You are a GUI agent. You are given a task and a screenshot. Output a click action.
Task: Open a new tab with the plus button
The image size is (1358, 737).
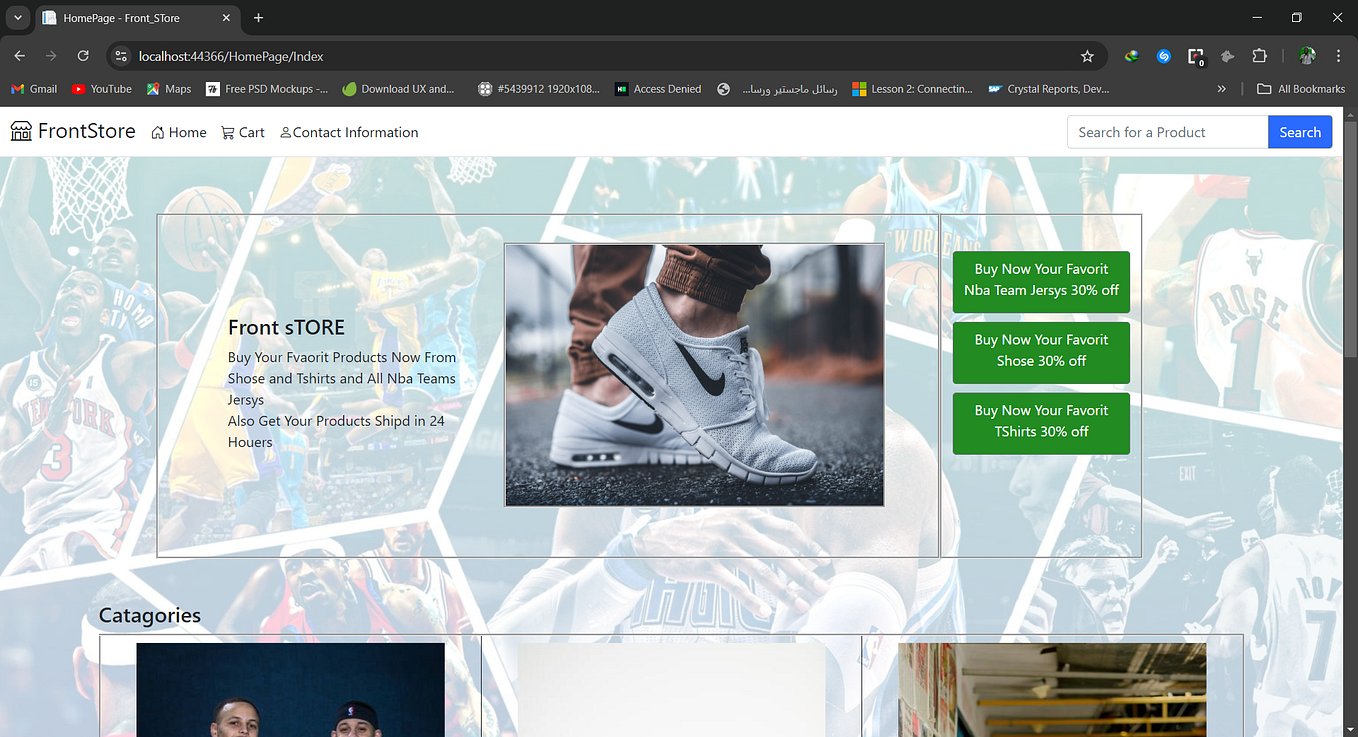(x=258, y=18)
